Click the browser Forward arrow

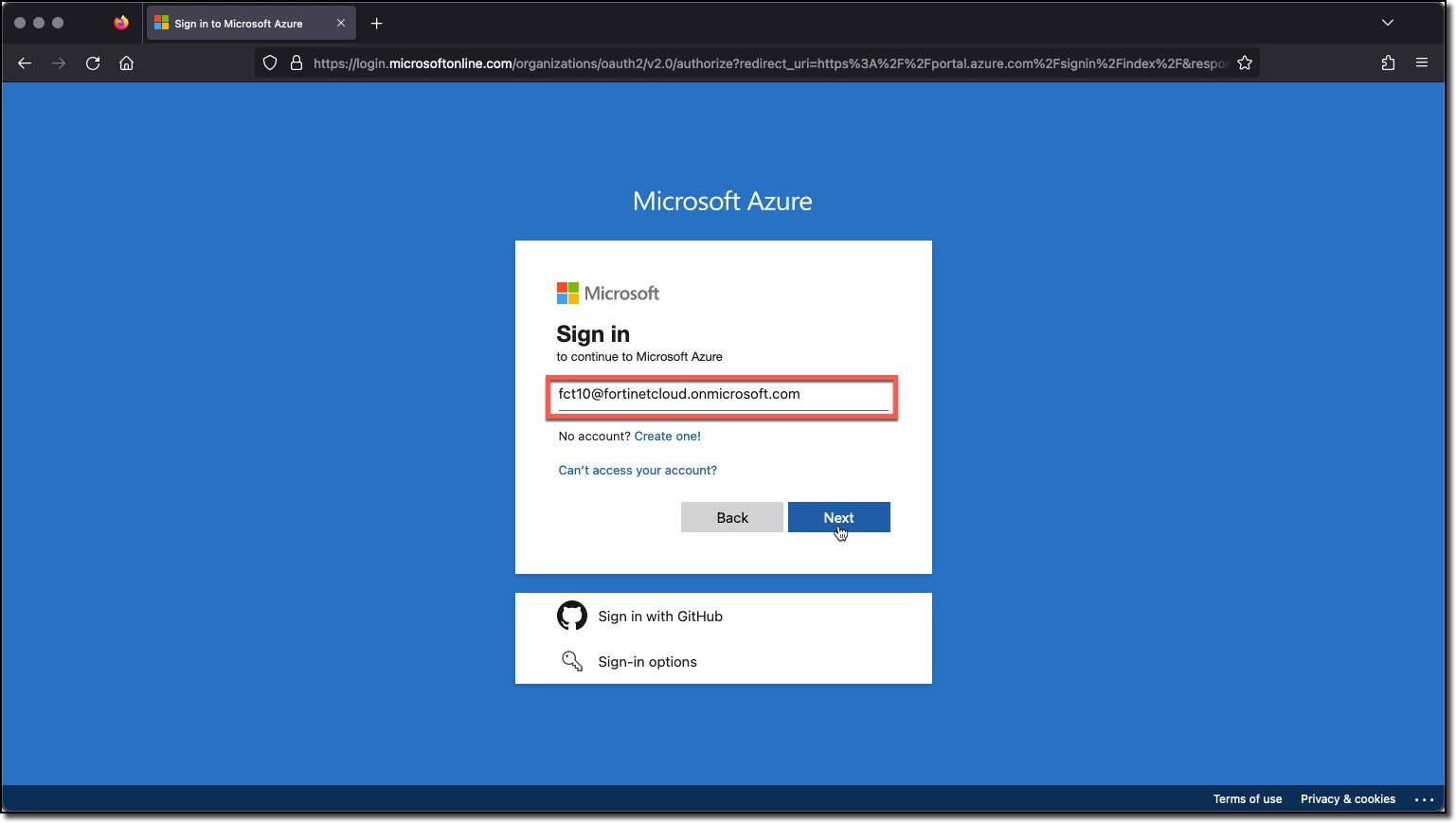pos(59,63)
